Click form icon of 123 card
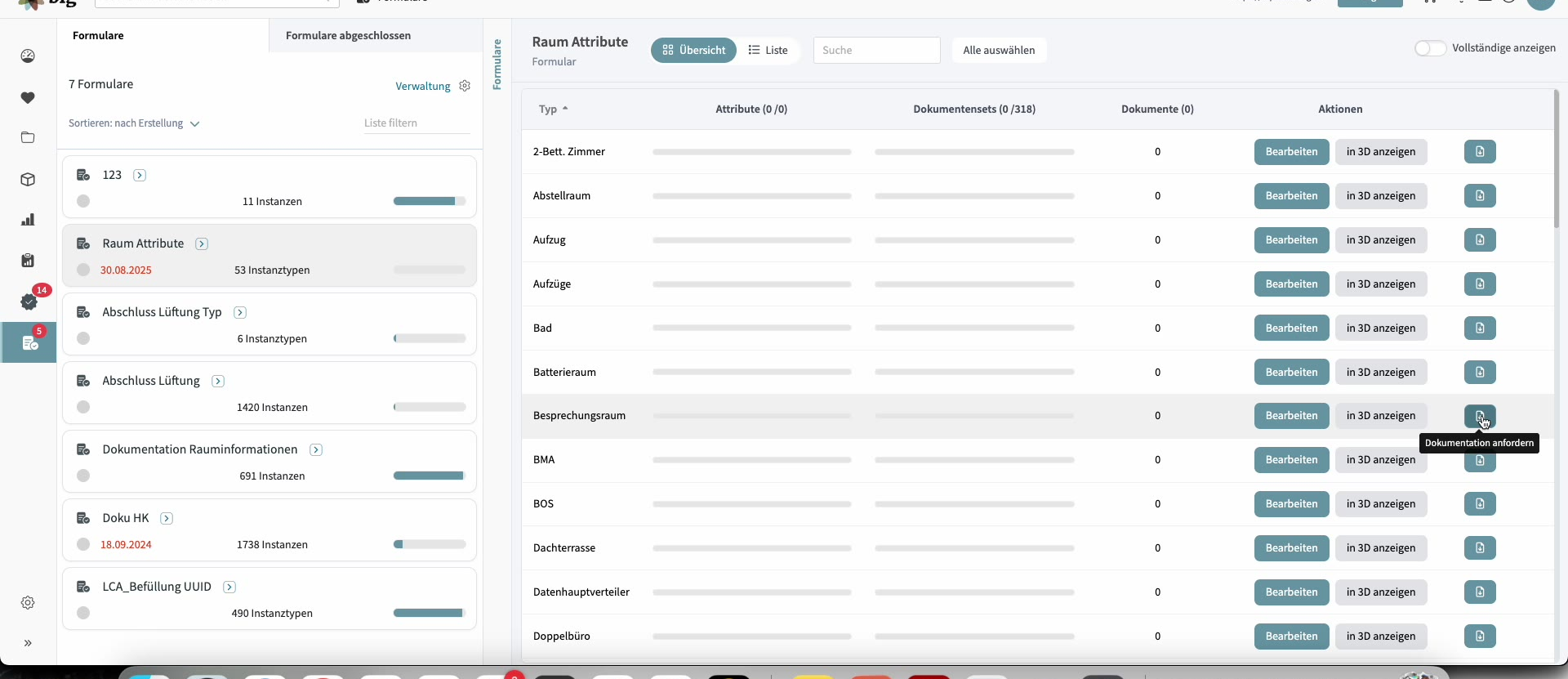 pyautogui.click(x=83, y=175)
